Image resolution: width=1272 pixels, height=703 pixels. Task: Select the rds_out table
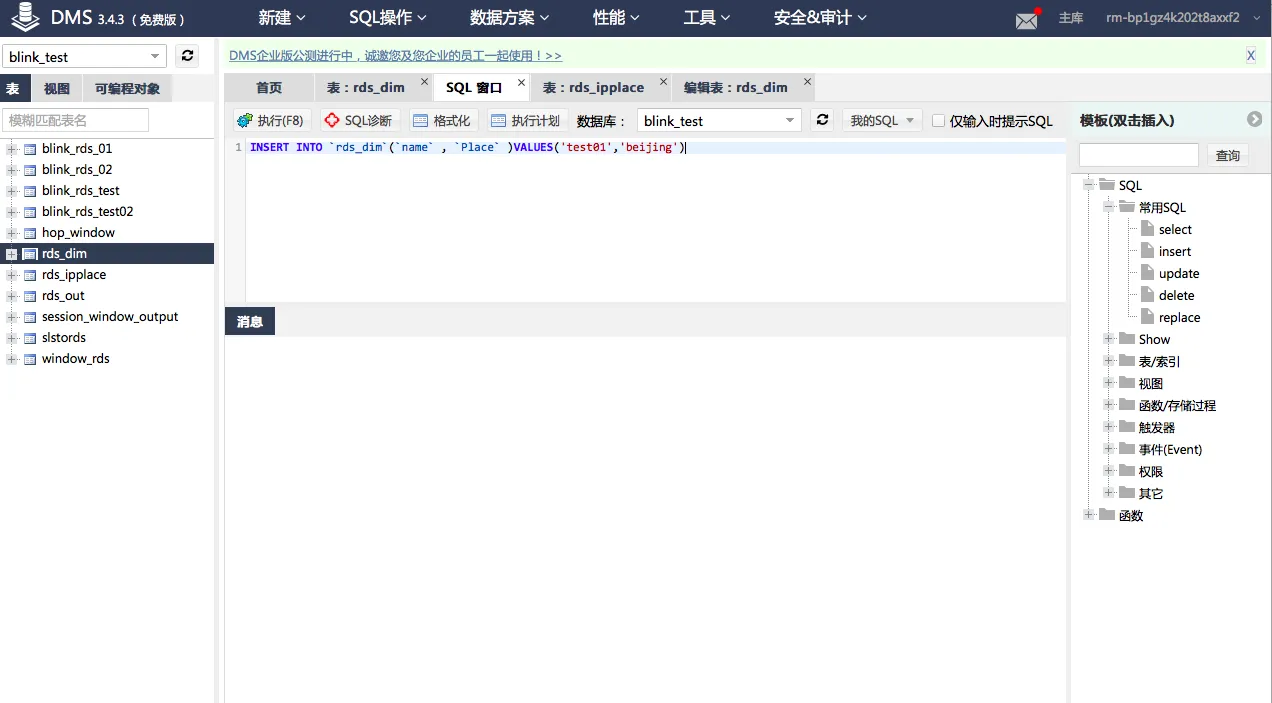point(63,296)
